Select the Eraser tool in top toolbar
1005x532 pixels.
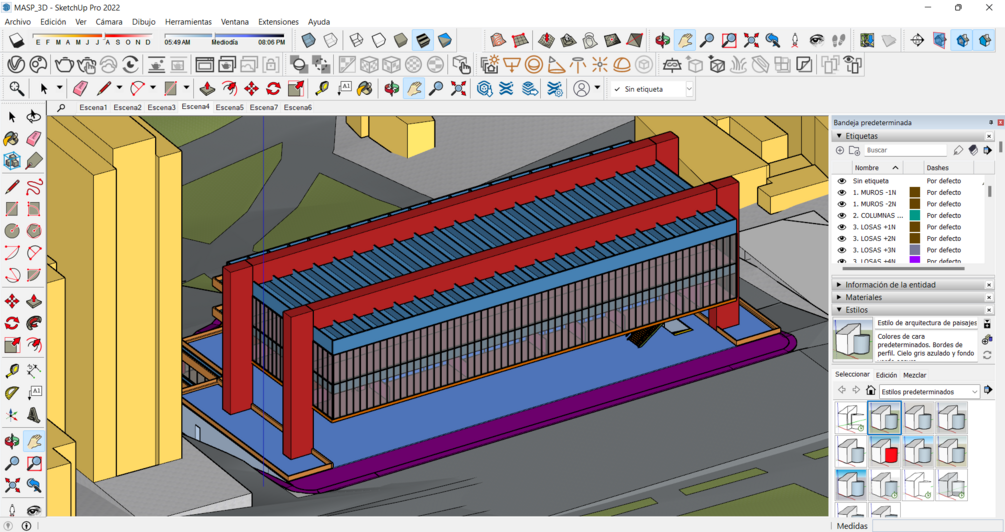click(x=81, y=88)
